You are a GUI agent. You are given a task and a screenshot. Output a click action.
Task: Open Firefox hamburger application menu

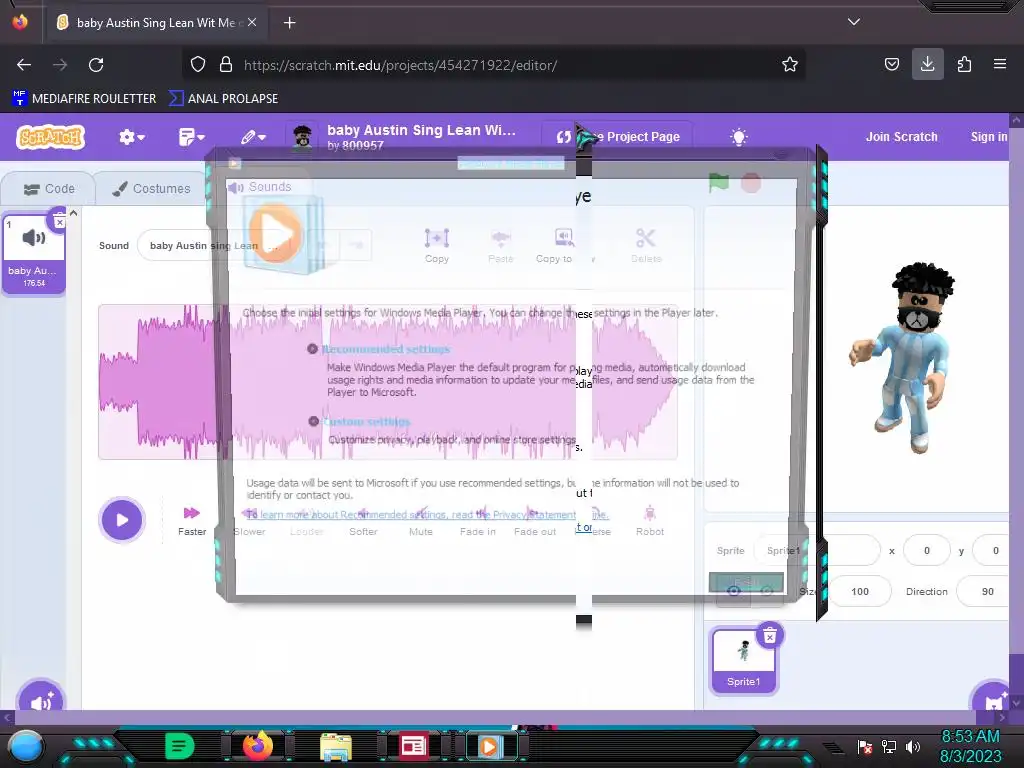(x=1000, y=64)
